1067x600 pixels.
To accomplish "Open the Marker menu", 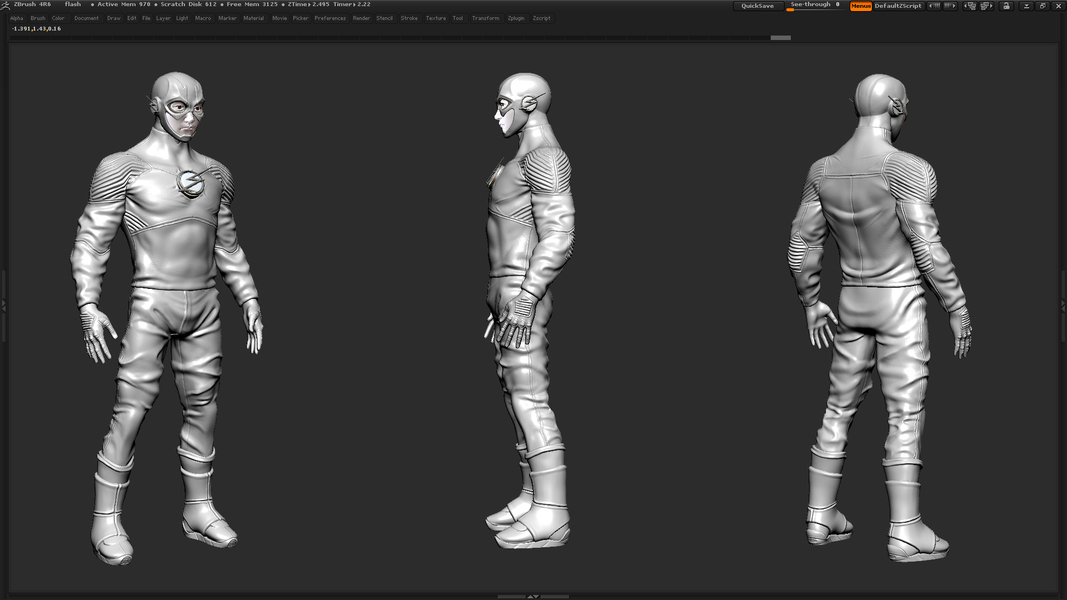I will click(227, 18).
